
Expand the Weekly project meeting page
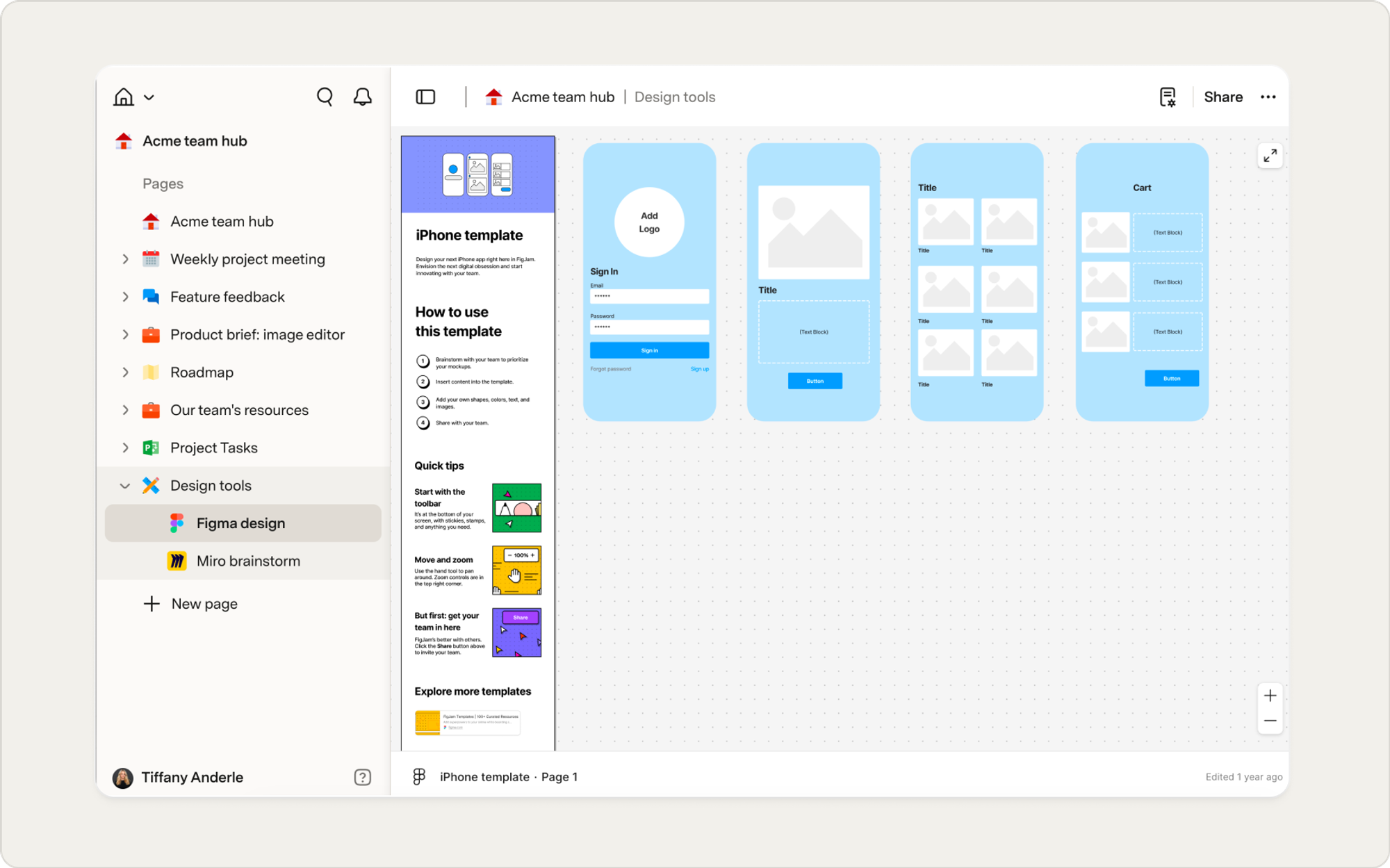(x=125, y=259)
